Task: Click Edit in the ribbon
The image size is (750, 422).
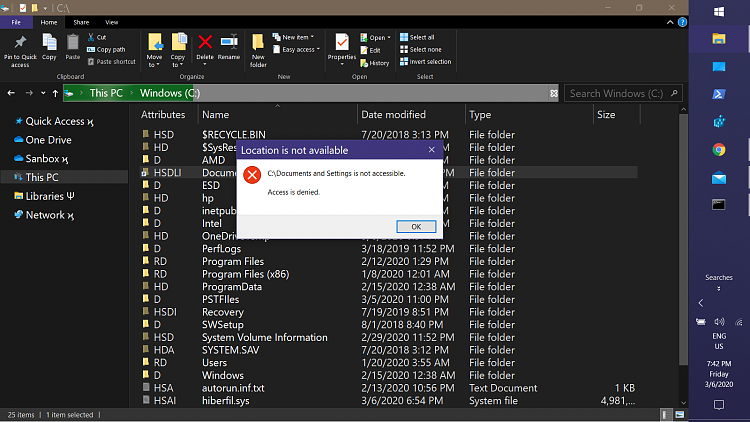Action: pyautogui.click(x=371, y=50)
